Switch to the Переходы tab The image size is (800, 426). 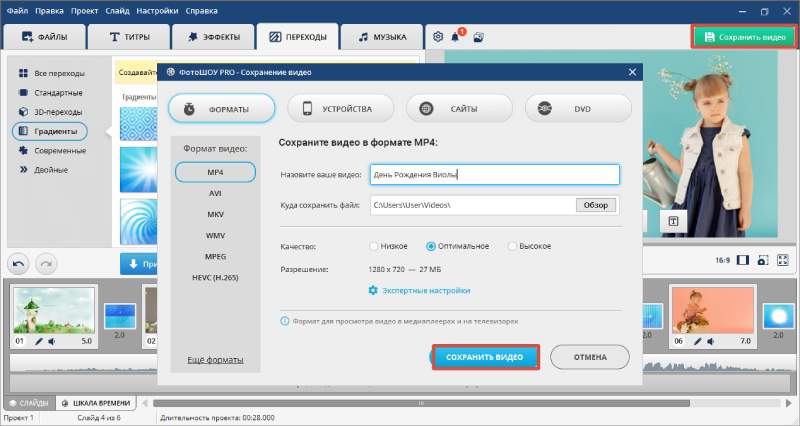coord(298,37)
